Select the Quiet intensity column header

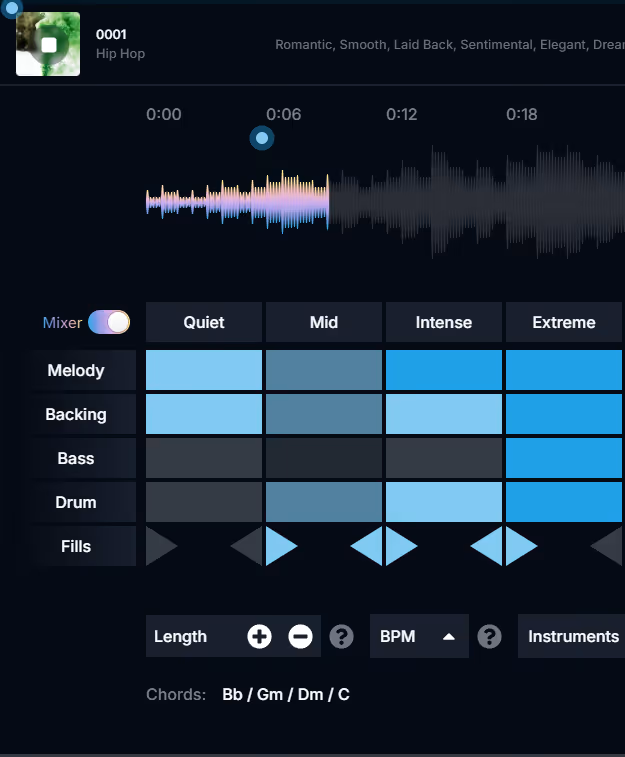click(204, 322)
